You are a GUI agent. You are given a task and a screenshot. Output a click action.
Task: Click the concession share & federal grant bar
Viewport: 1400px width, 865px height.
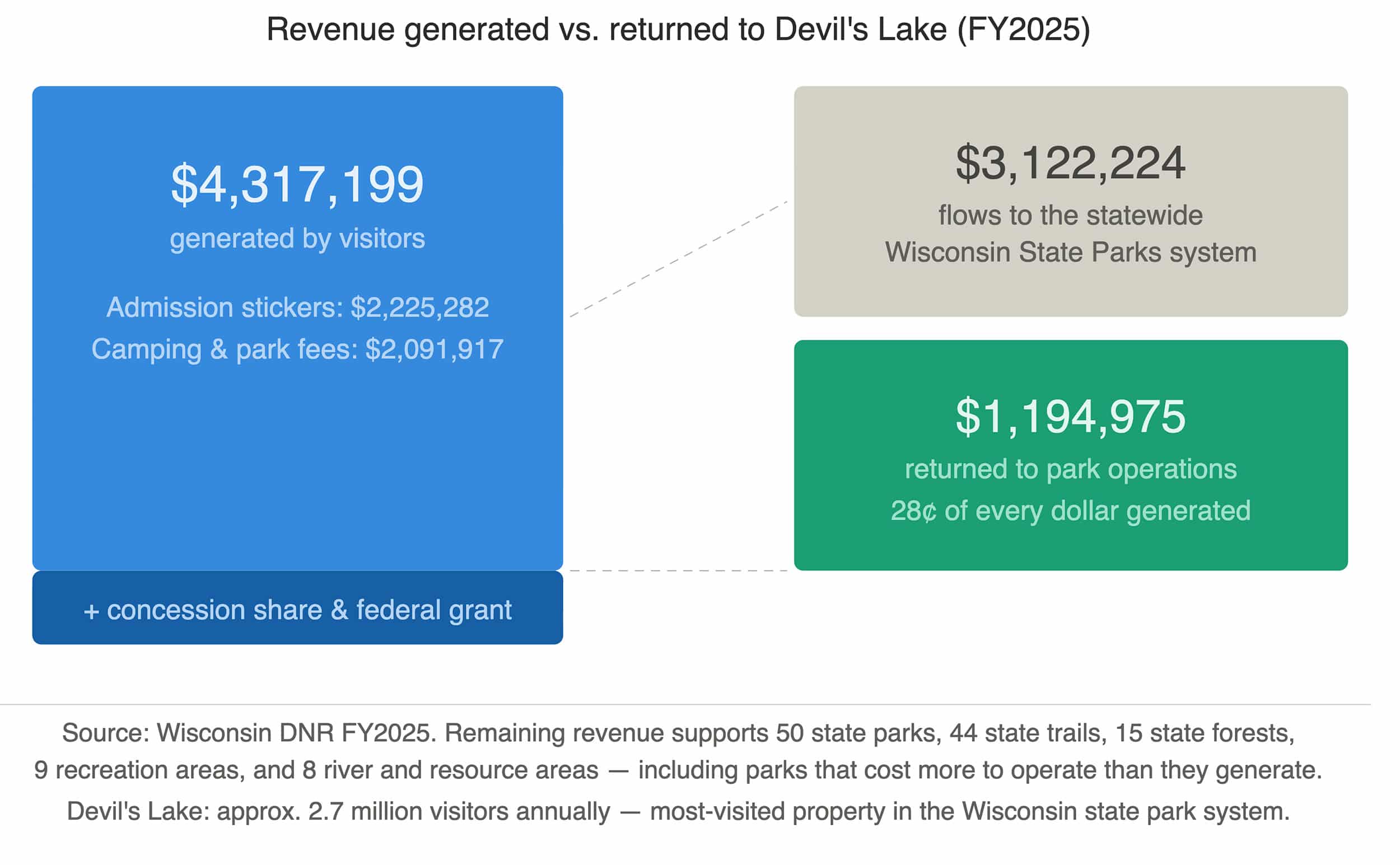click(297, 610)
